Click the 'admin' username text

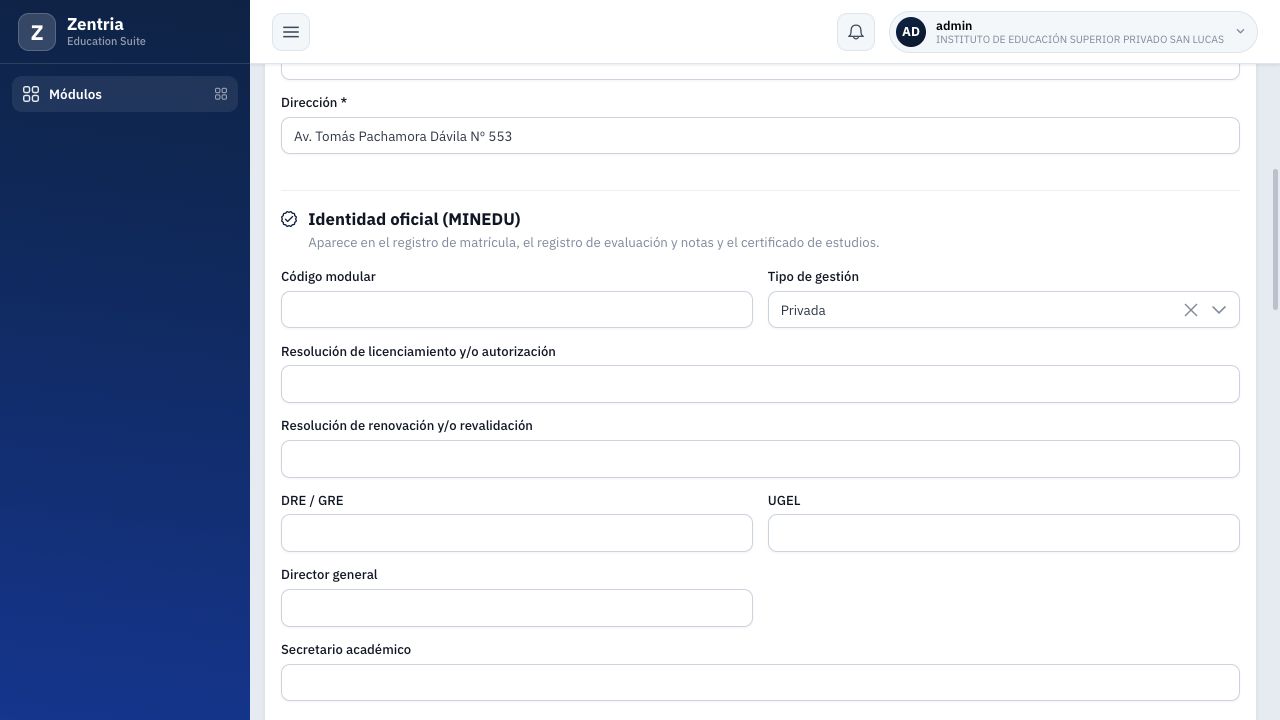click(x=954, y=26)
